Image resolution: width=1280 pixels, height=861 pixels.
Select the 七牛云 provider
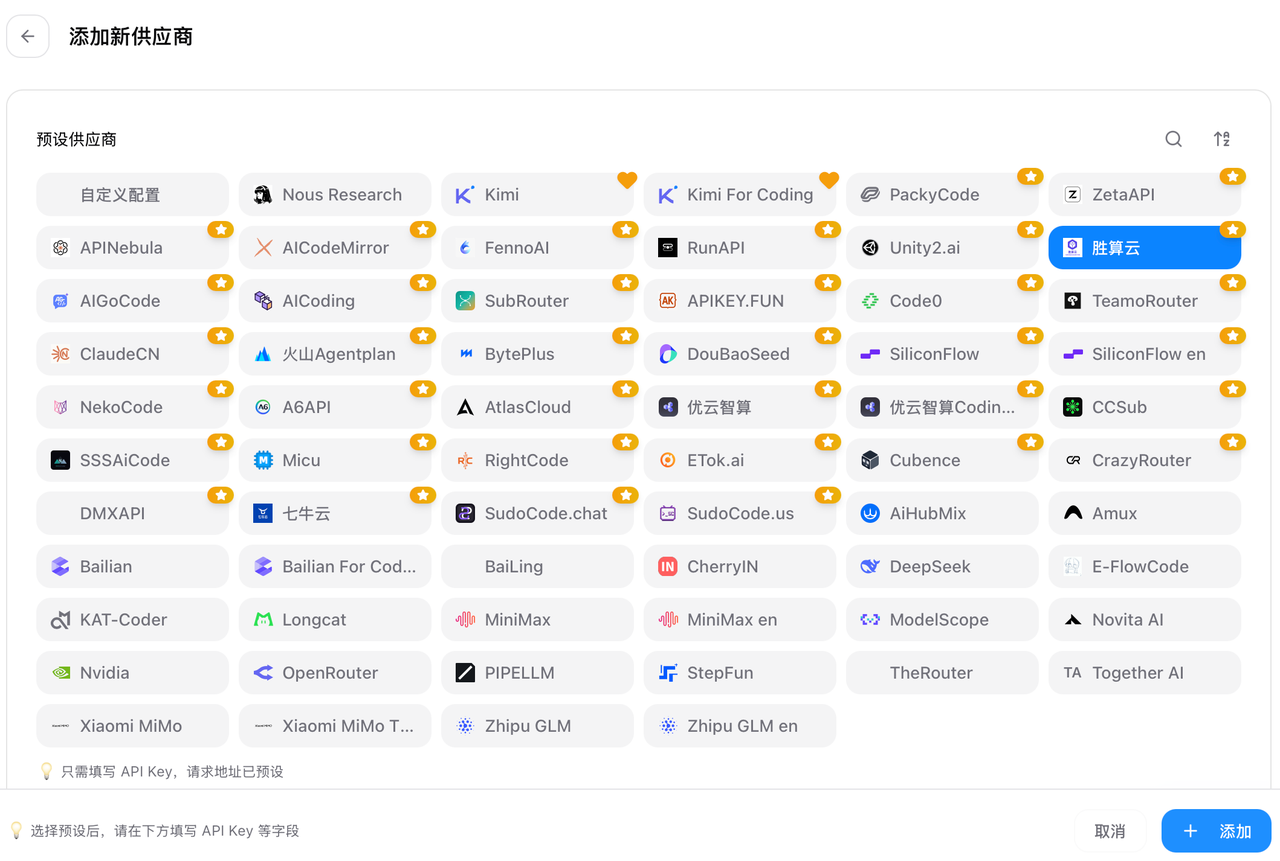(x=335, y=513)
